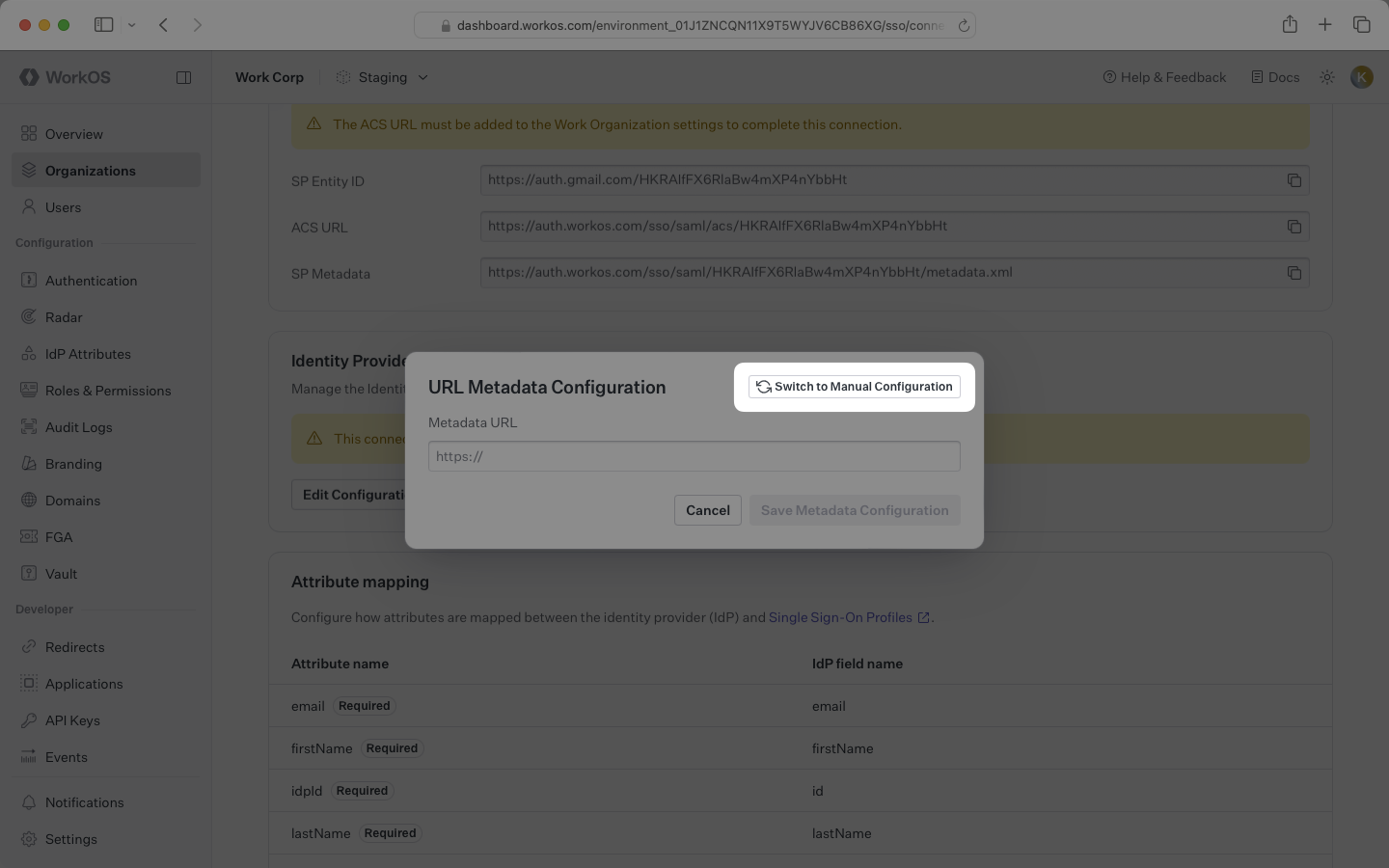Viewport: 1389px width, 868px height.
Task: Open the user avatar menu
Action: pyautogui.click(x=1361, y=77)
